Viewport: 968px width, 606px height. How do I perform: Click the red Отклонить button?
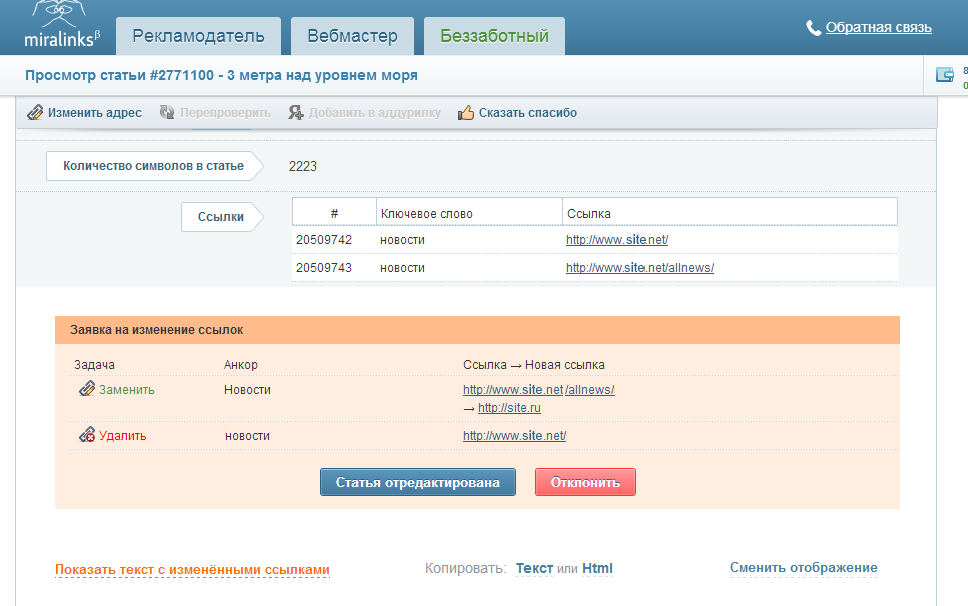click(x=585, y=482)
